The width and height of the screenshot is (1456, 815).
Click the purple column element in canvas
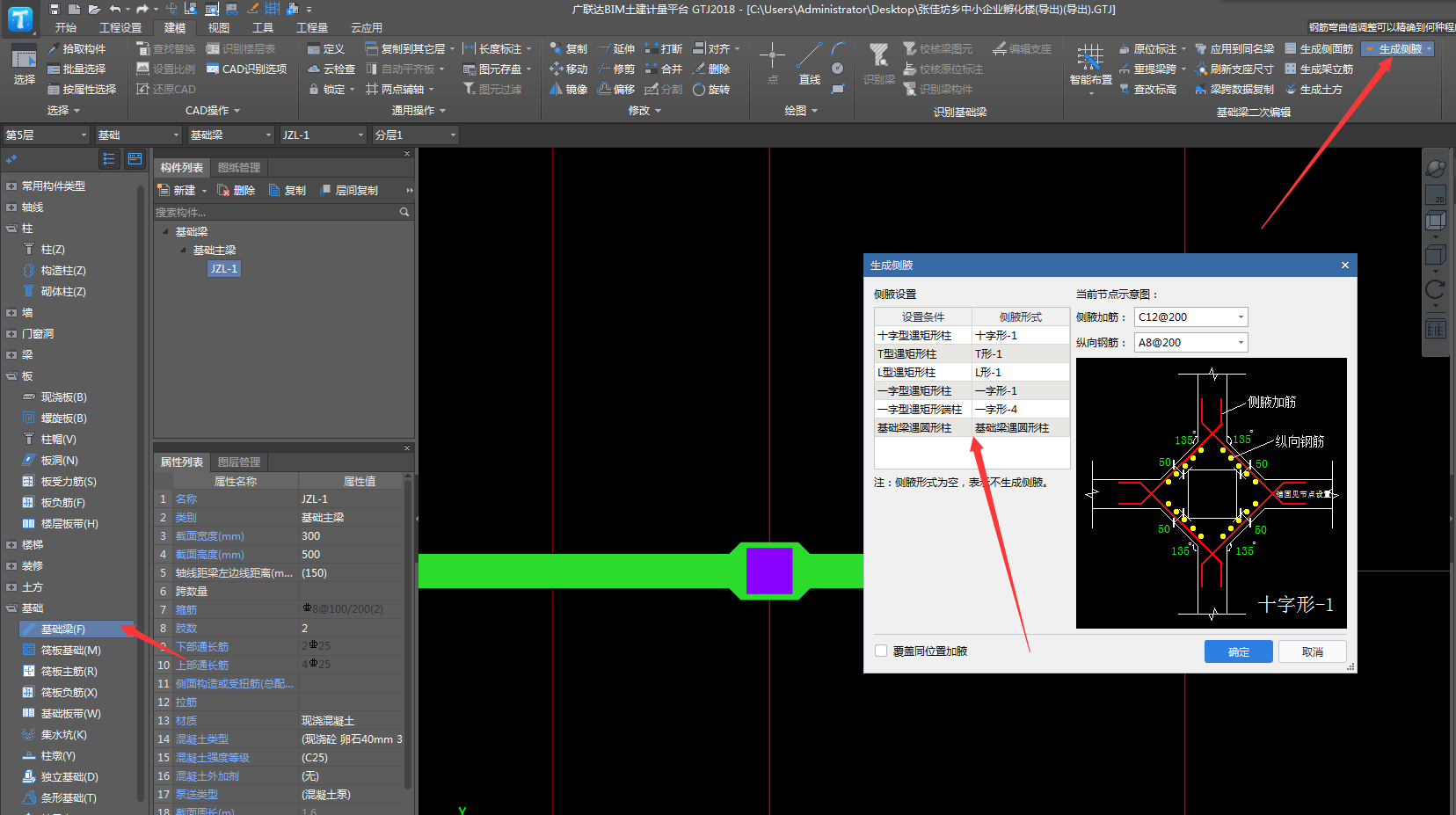click(x=769, y=571)
